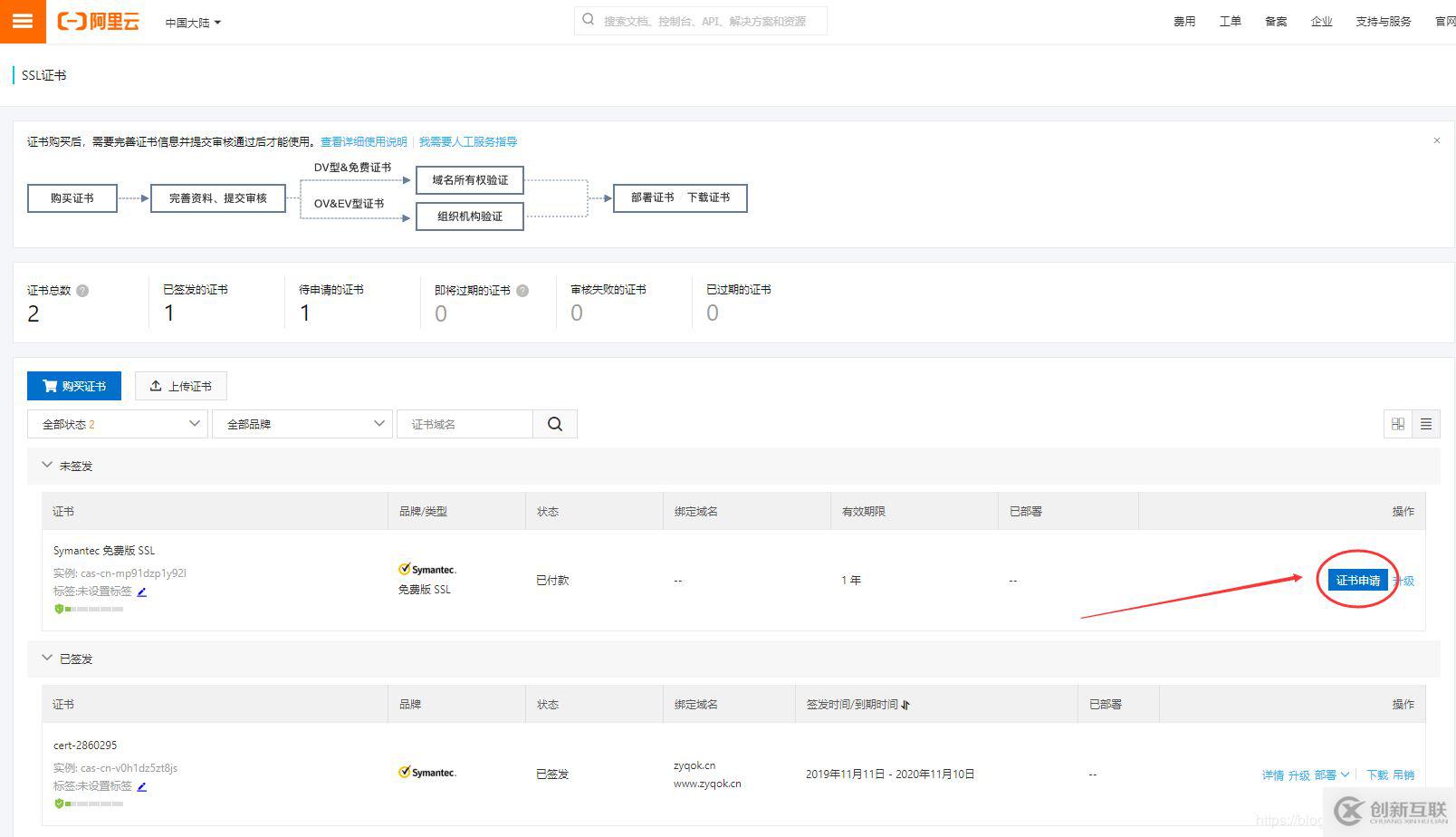Expand deploy options for cert-2860295
The width and height of the screenshot is (1456, 837).
point(1332,775)
